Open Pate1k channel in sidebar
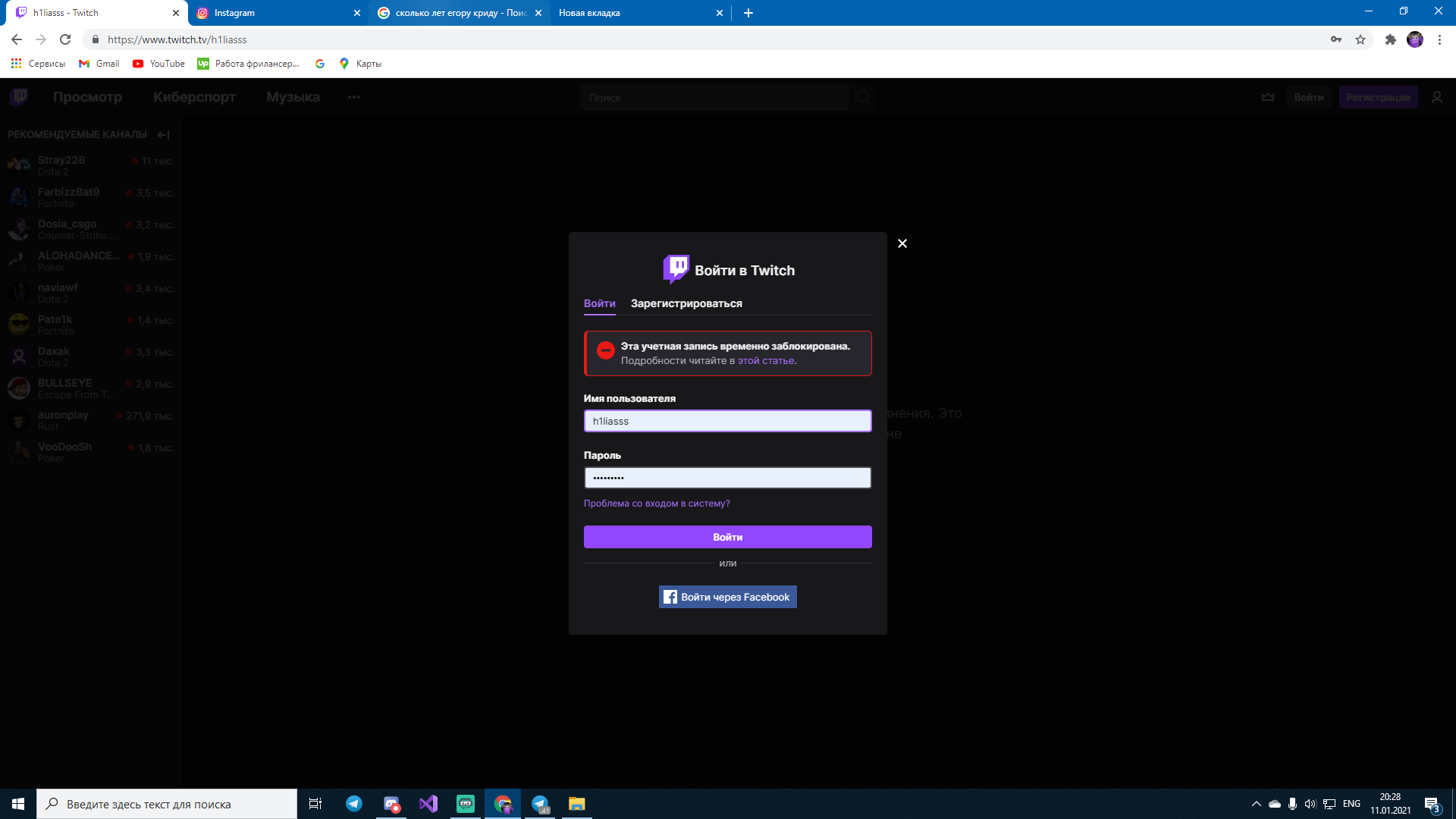Image resolution: width=1456 pixels, height=819 pixels. [x=91, y=325]
